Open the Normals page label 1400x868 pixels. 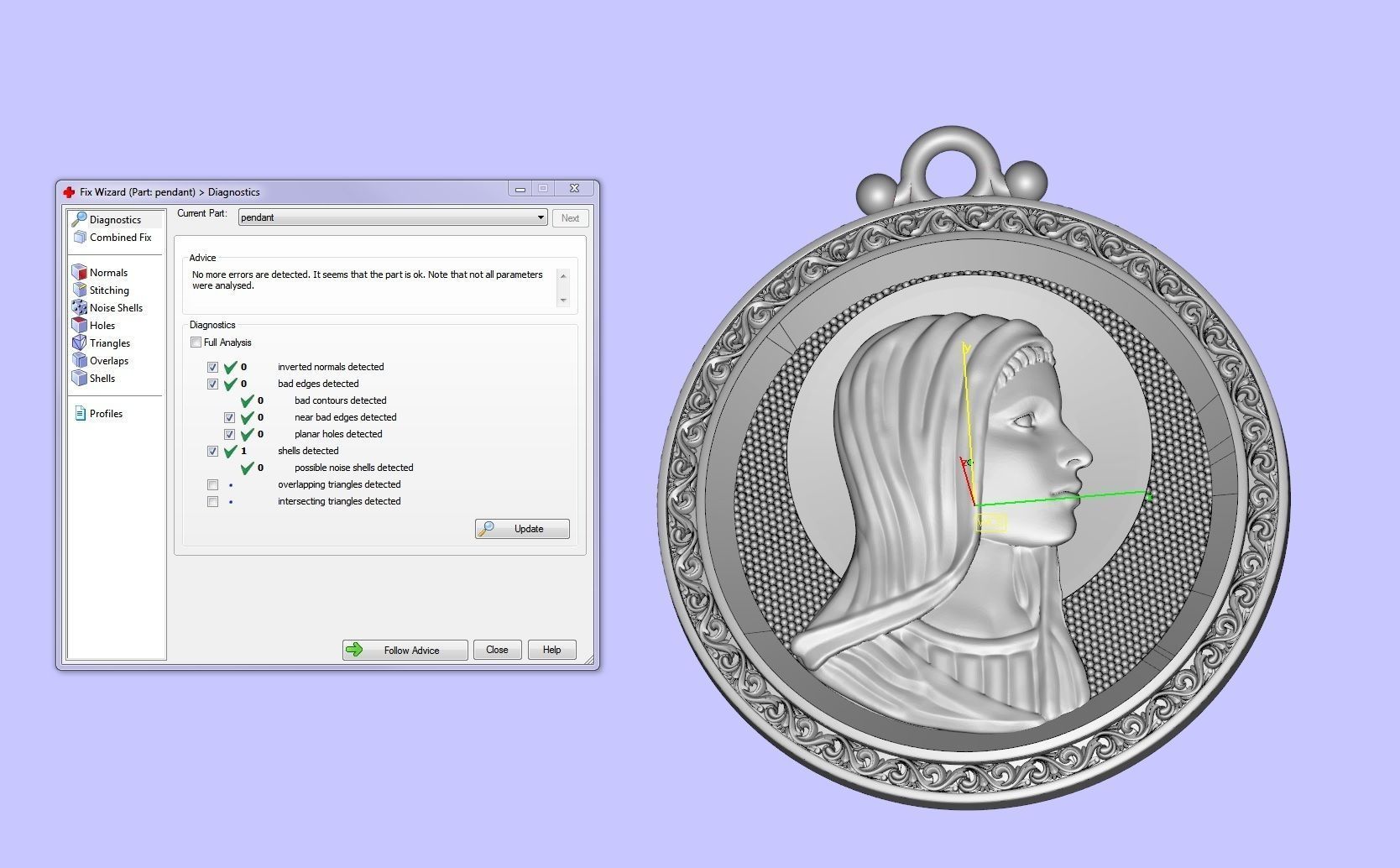[108, 273]
